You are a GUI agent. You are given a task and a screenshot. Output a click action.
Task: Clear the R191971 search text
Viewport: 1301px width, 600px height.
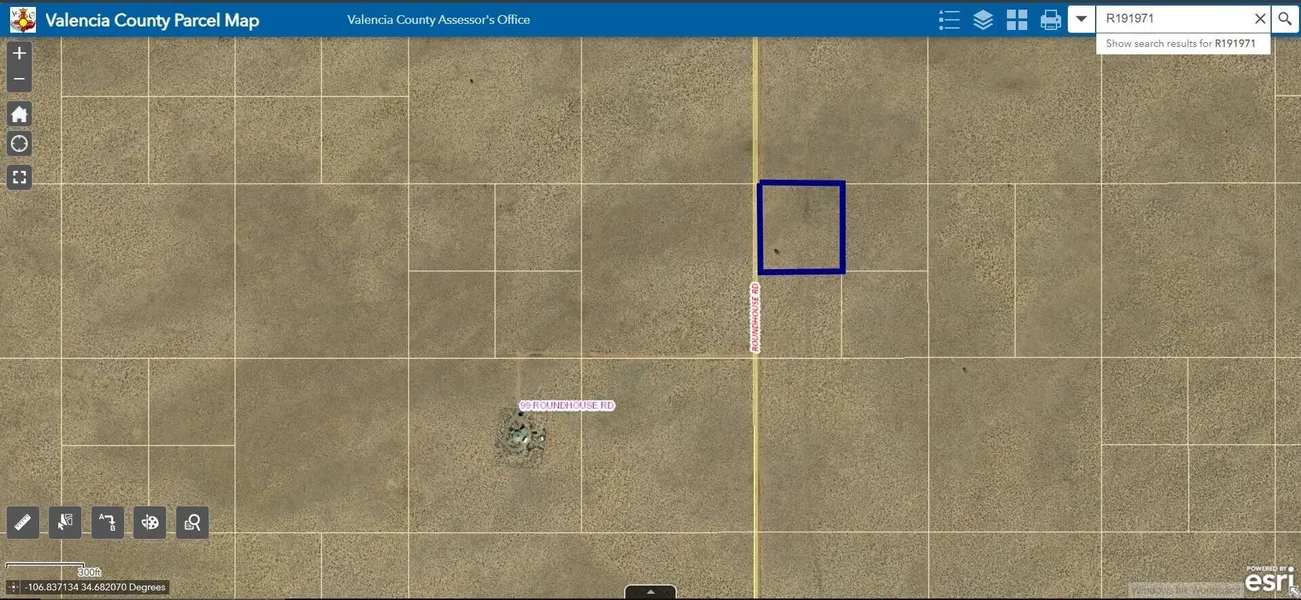pyautogui.click(x=1260, y=19)
